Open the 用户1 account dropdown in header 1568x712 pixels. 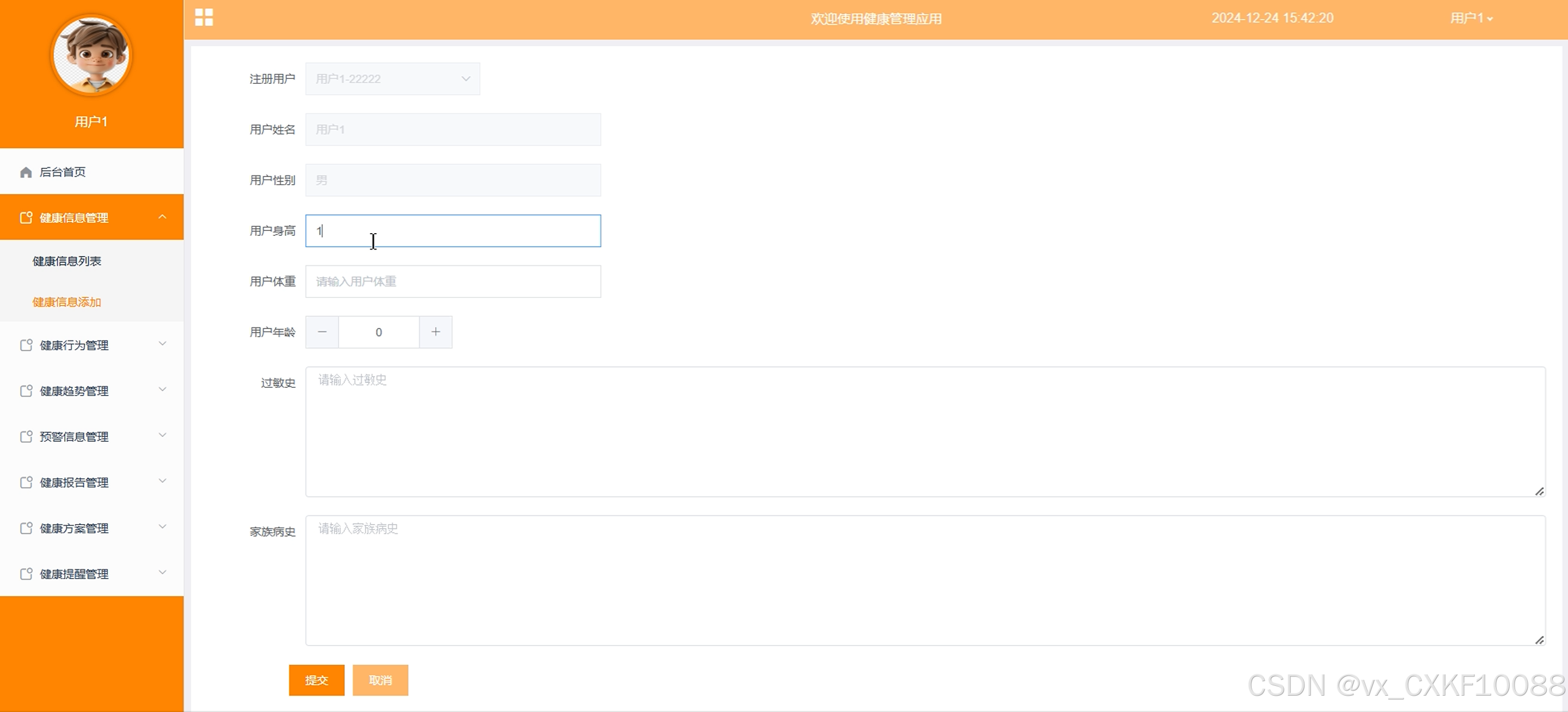click(x=1471, y=19)
